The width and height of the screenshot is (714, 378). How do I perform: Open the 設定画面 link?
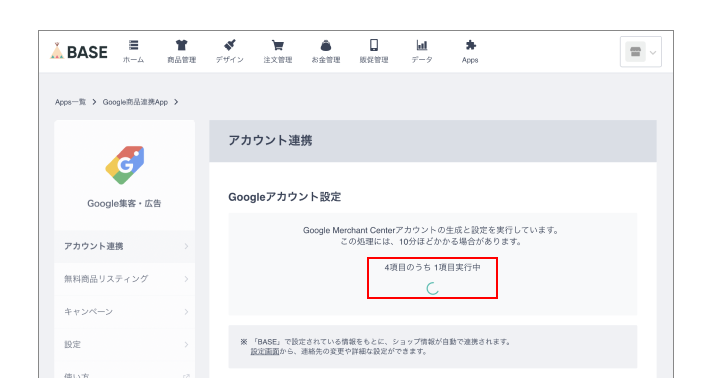265,352
